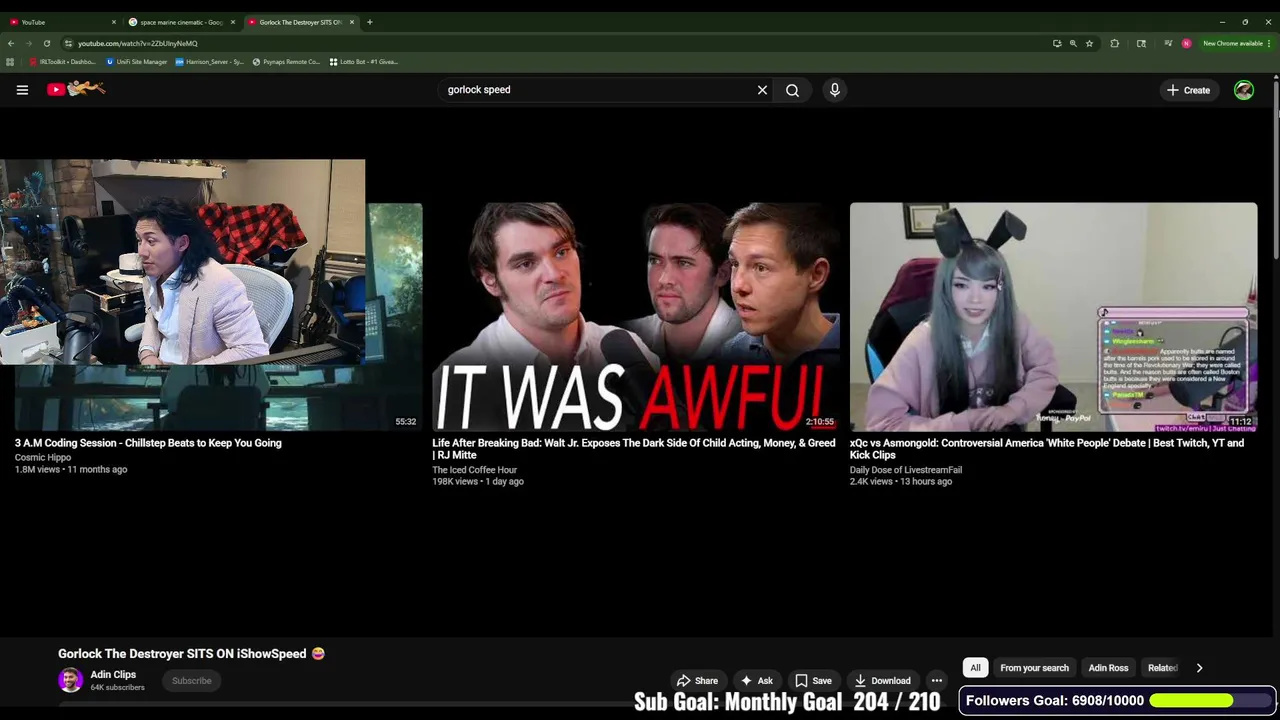Play the xQc vs Asmongold thumbnail

(1054, 316)
